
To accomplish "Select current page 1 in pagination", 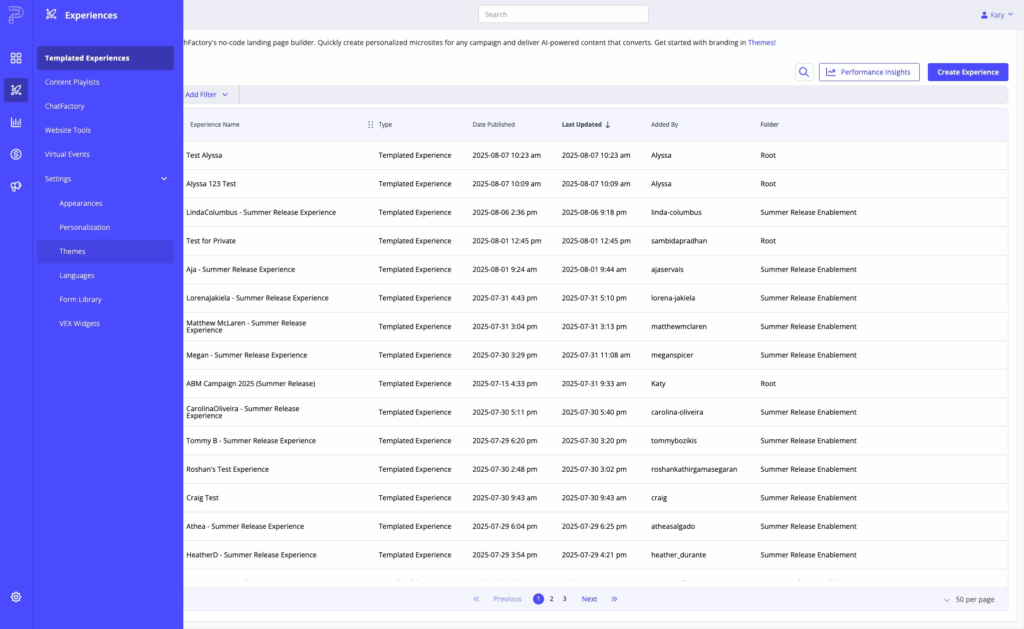I will point(538,599).
